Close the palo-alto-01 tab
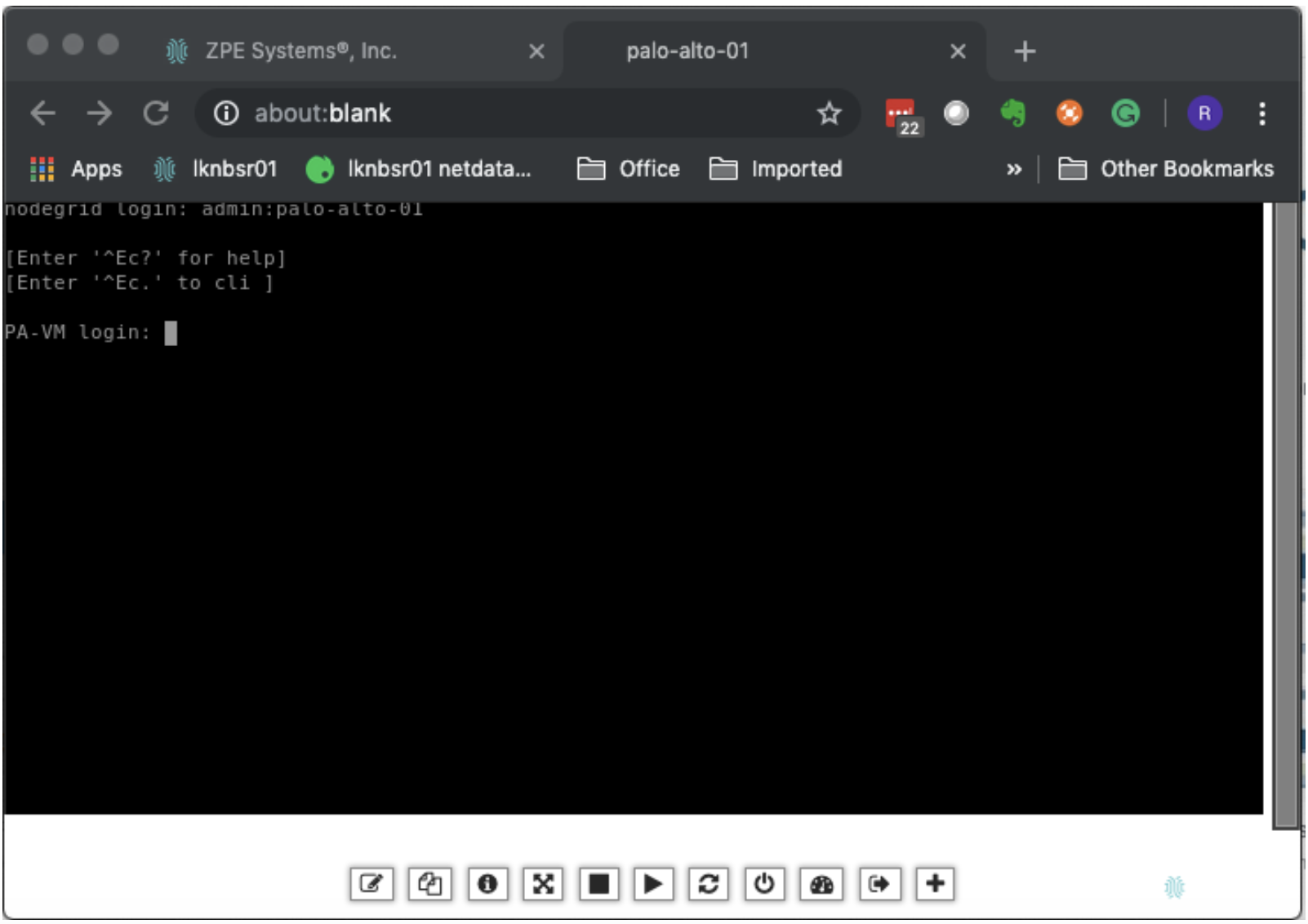1308x924 pixels. (958, 51)
